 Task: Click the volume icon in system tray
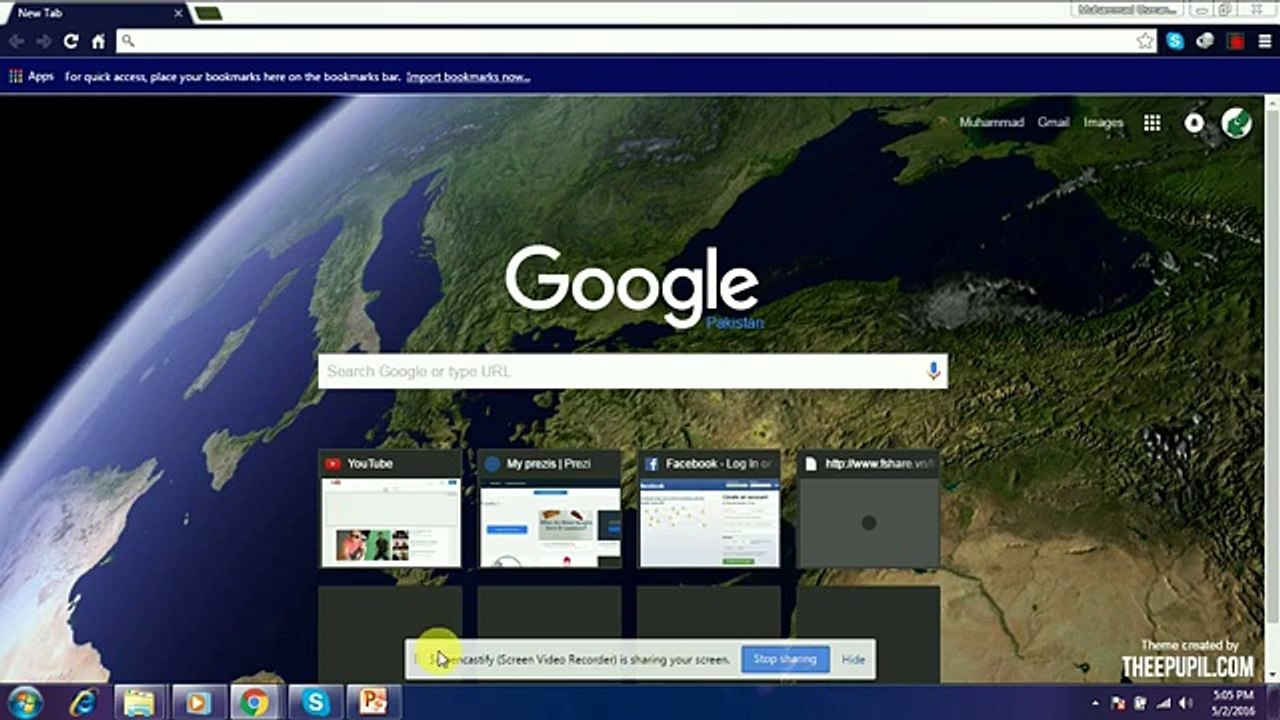(1186, 703)
